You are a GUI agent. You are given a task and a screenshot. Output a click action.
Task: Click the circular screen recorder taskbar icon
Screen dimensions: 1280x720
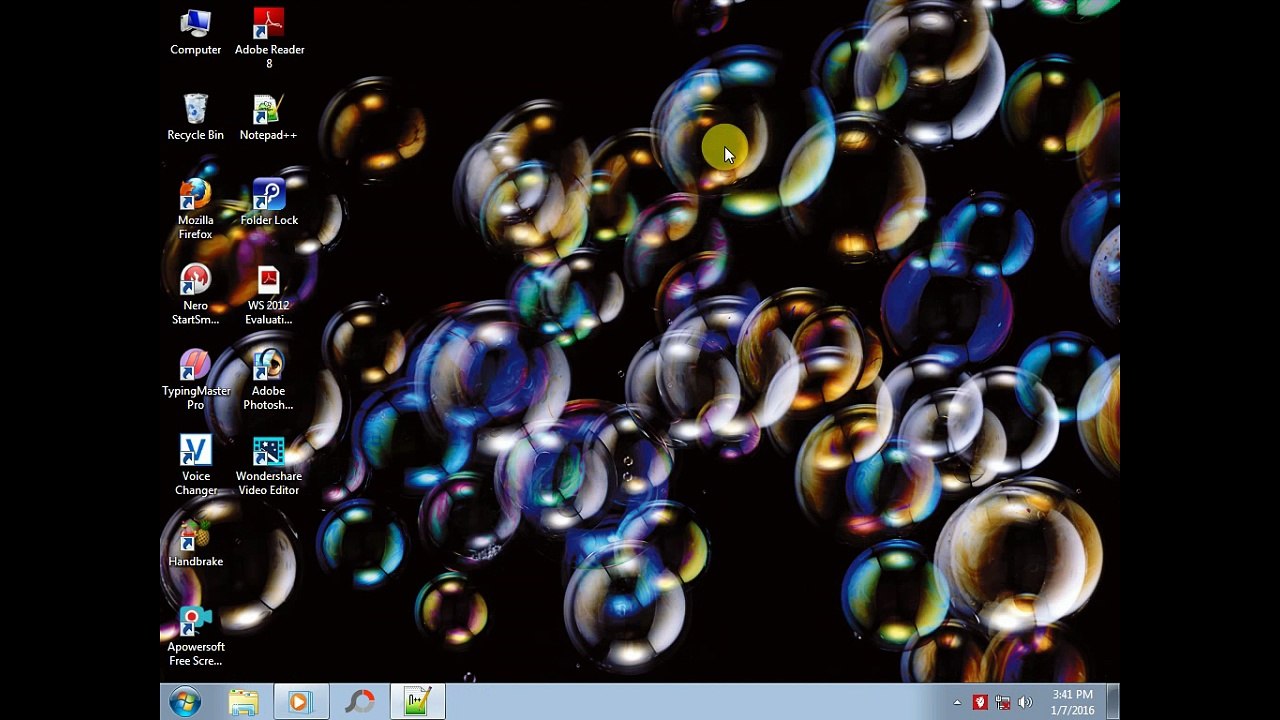359,702
